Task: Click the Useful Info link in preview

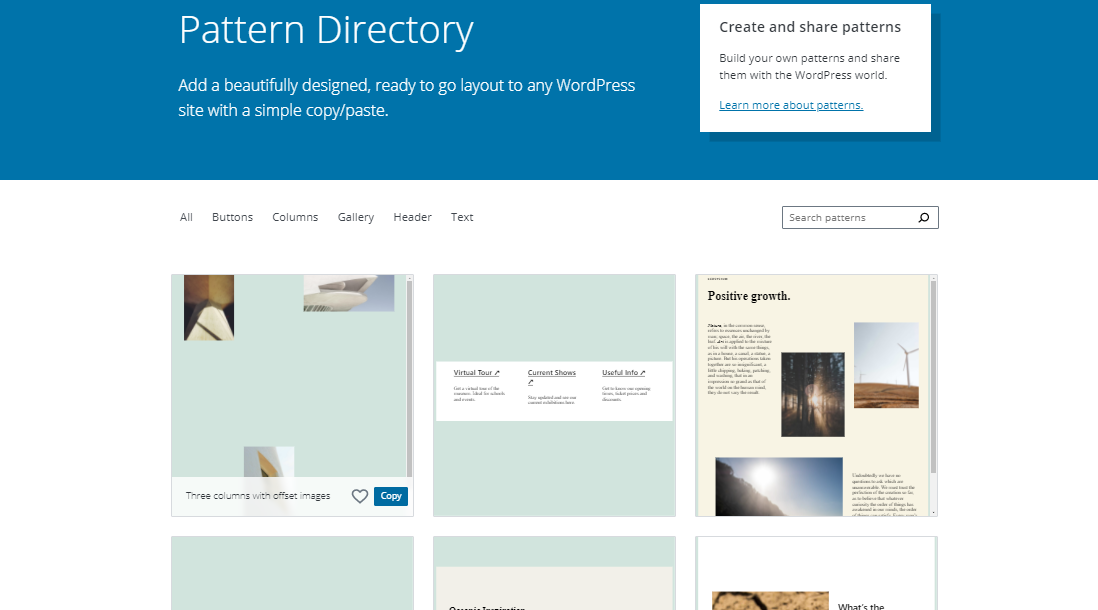Action: [623, 373]
